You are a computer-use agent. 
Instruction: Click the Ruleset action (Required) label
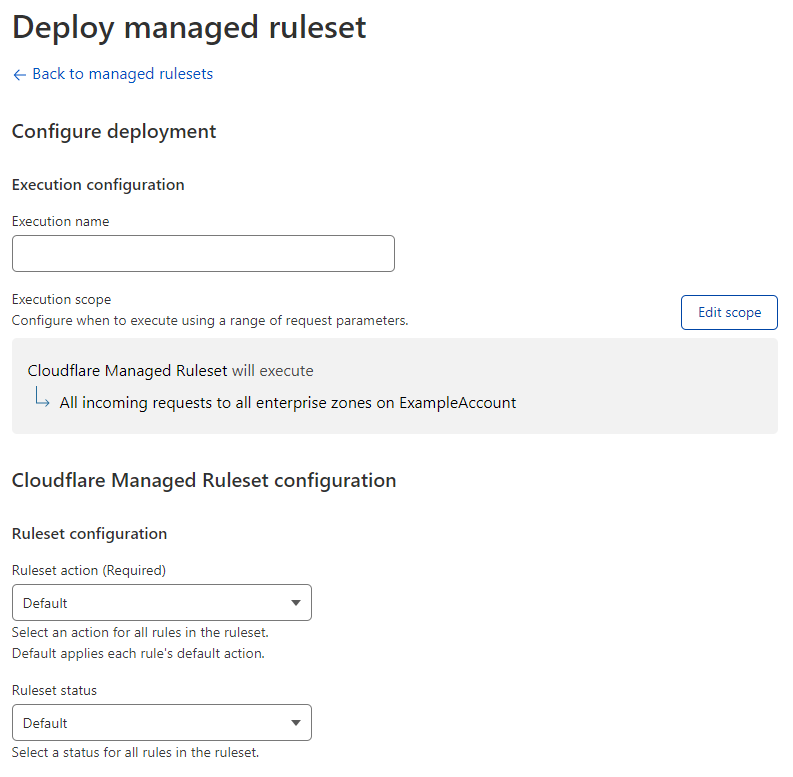(88, 570)
